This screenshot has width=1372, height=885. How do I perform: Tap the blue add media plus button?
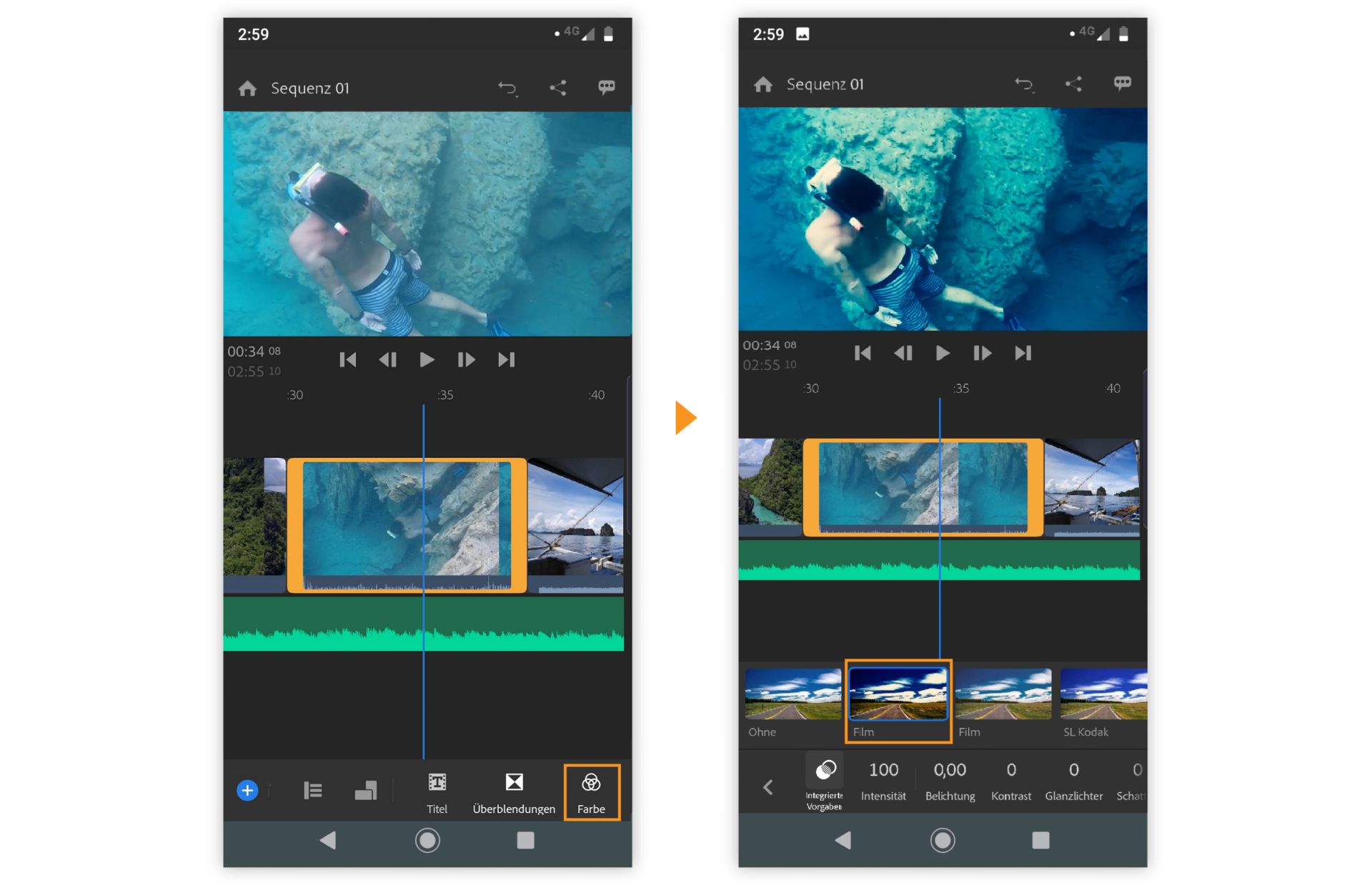click(x=247, y=790)
